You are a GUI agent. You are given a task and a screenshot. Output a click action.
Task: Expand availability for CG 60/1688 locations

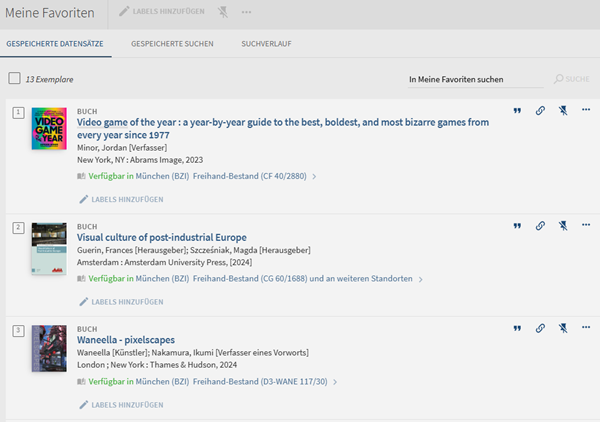[x=421, y=279]
